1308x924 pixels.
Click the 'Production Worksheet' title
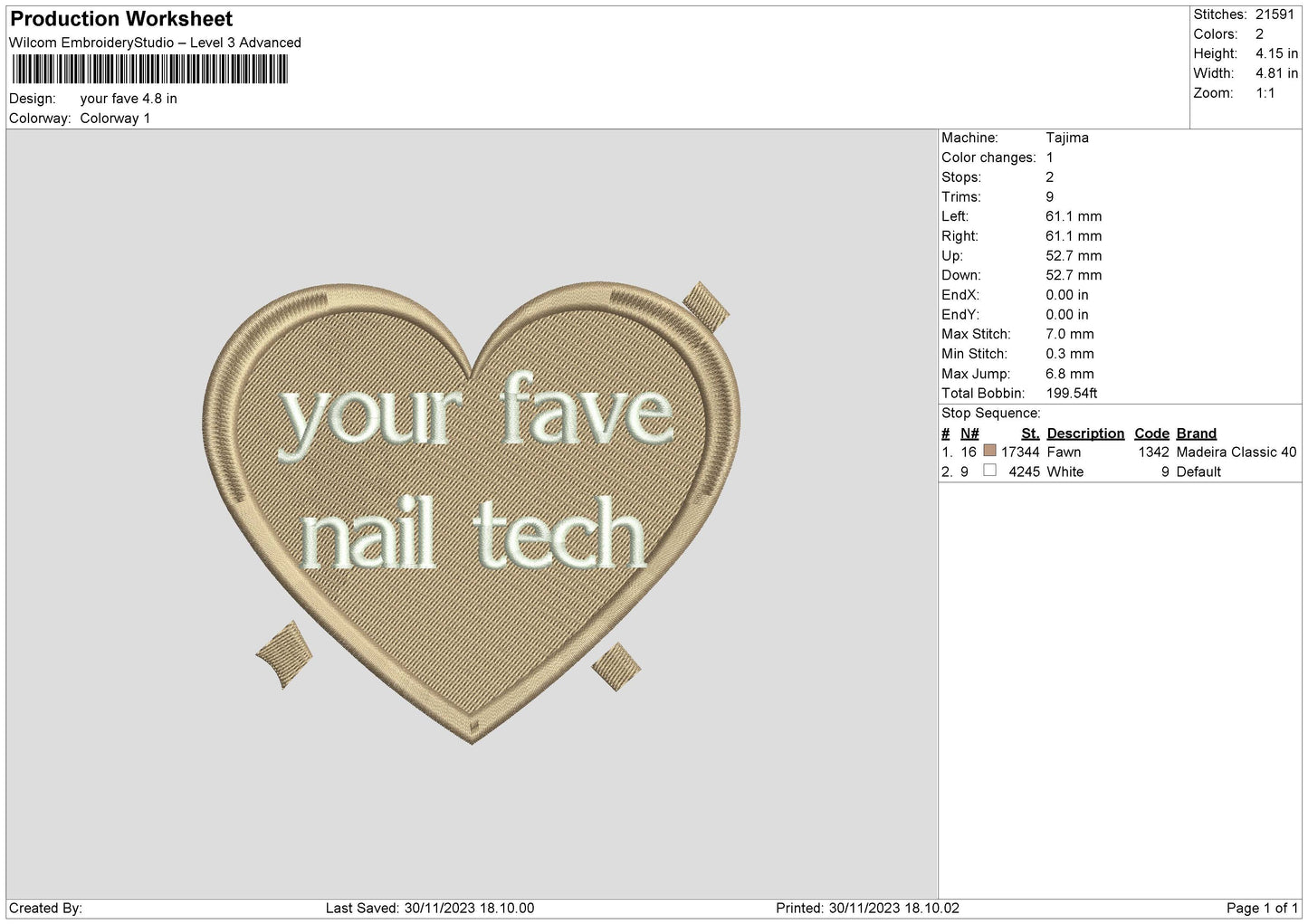pos(121,19)
